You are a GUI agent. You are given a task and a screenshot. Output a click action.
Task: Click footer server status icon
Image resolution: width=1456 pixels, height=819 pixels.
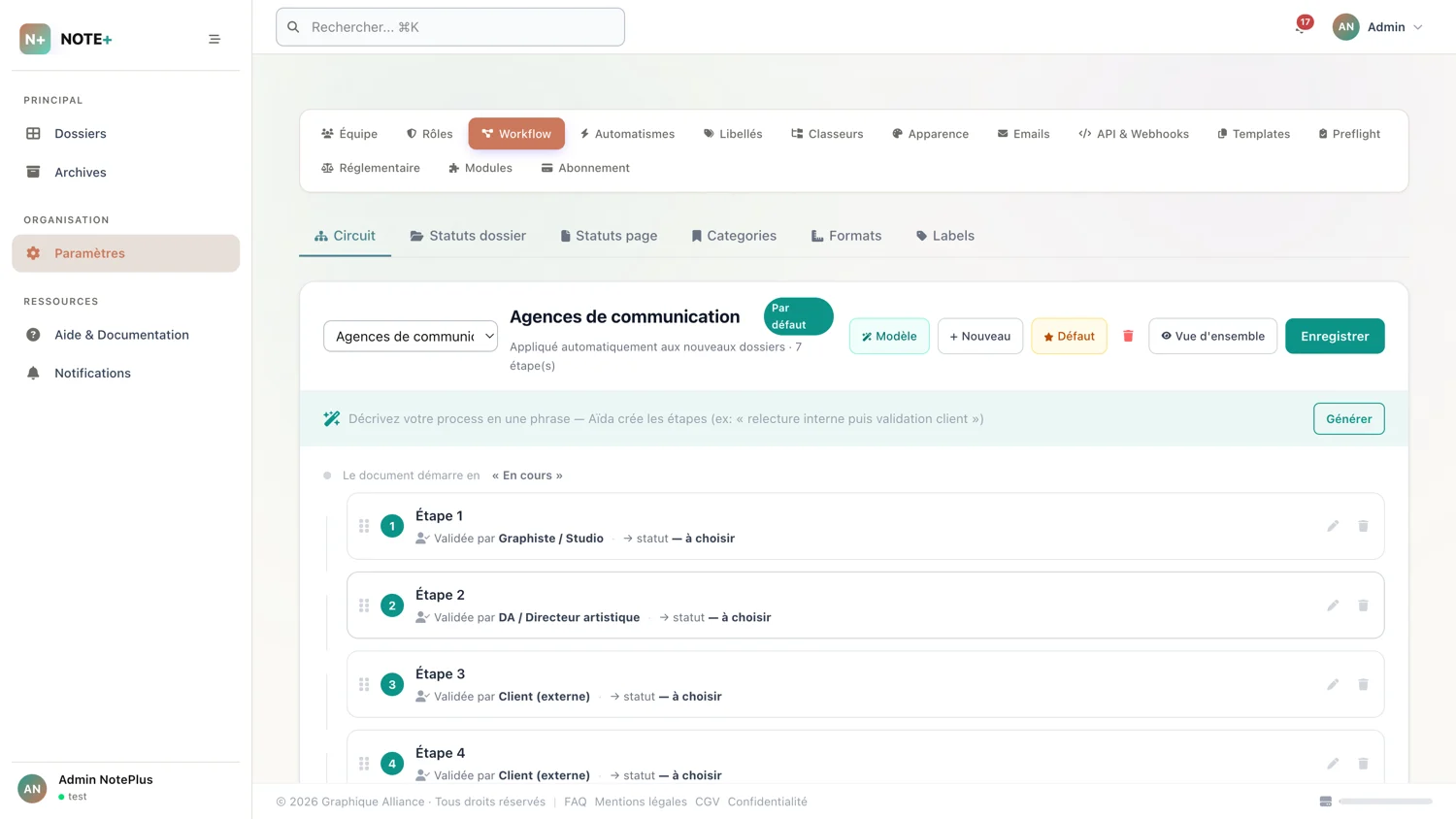(1326, 802)
